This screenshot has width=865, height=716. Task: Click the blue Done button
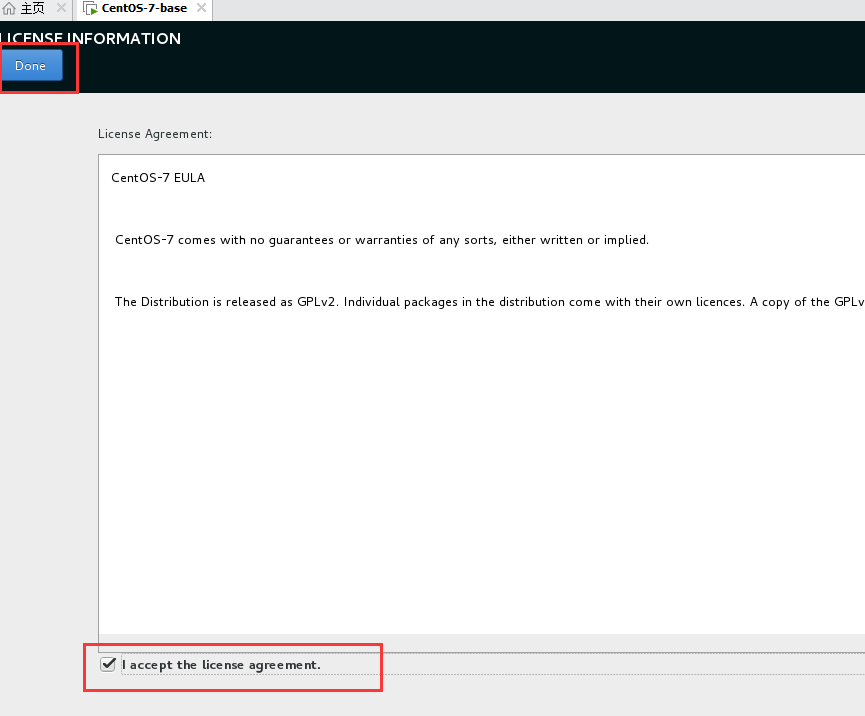pyautogui.click(x=31, y=65)
